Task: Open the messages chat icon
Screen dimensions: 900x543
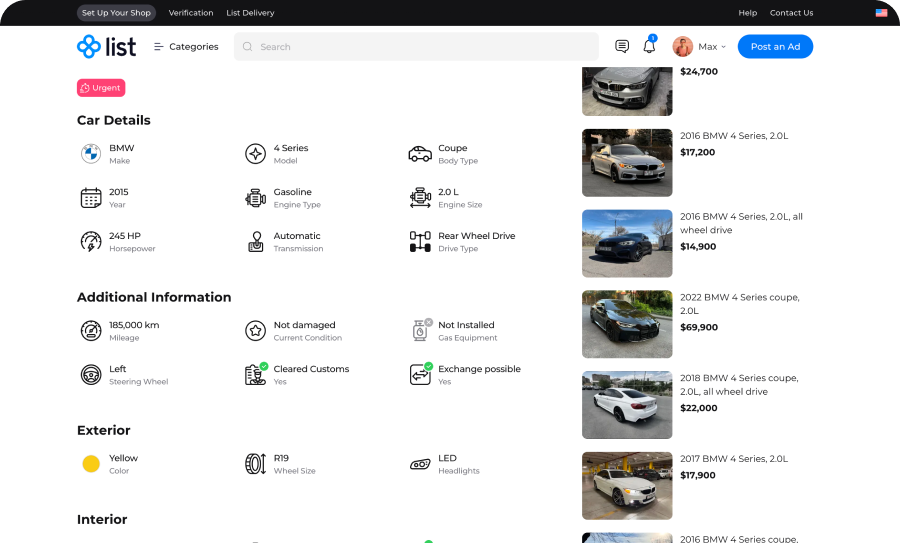Action: 622,46
